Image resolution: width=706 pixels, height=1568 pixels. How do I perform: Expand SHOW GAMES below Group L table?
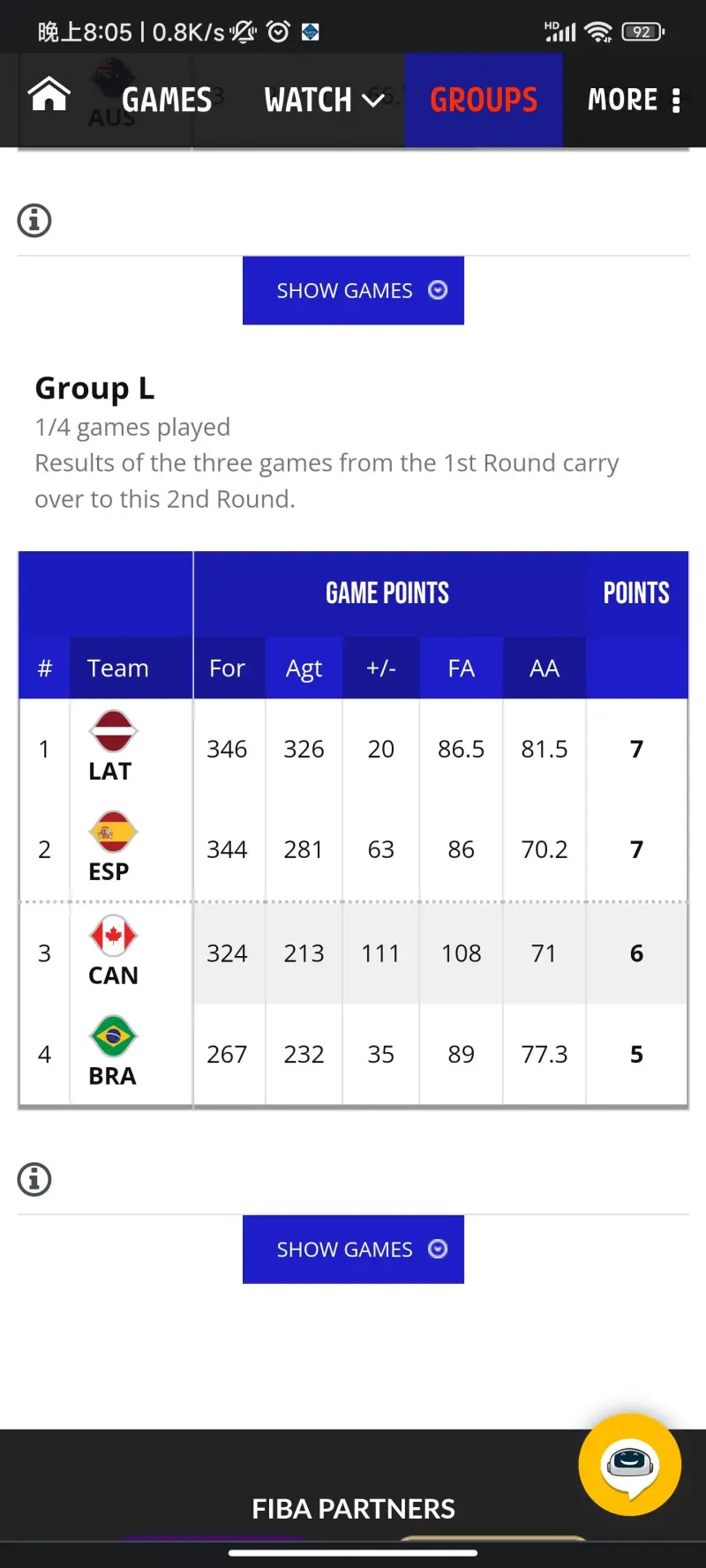pyautogui.click(x=353, y=1250)
